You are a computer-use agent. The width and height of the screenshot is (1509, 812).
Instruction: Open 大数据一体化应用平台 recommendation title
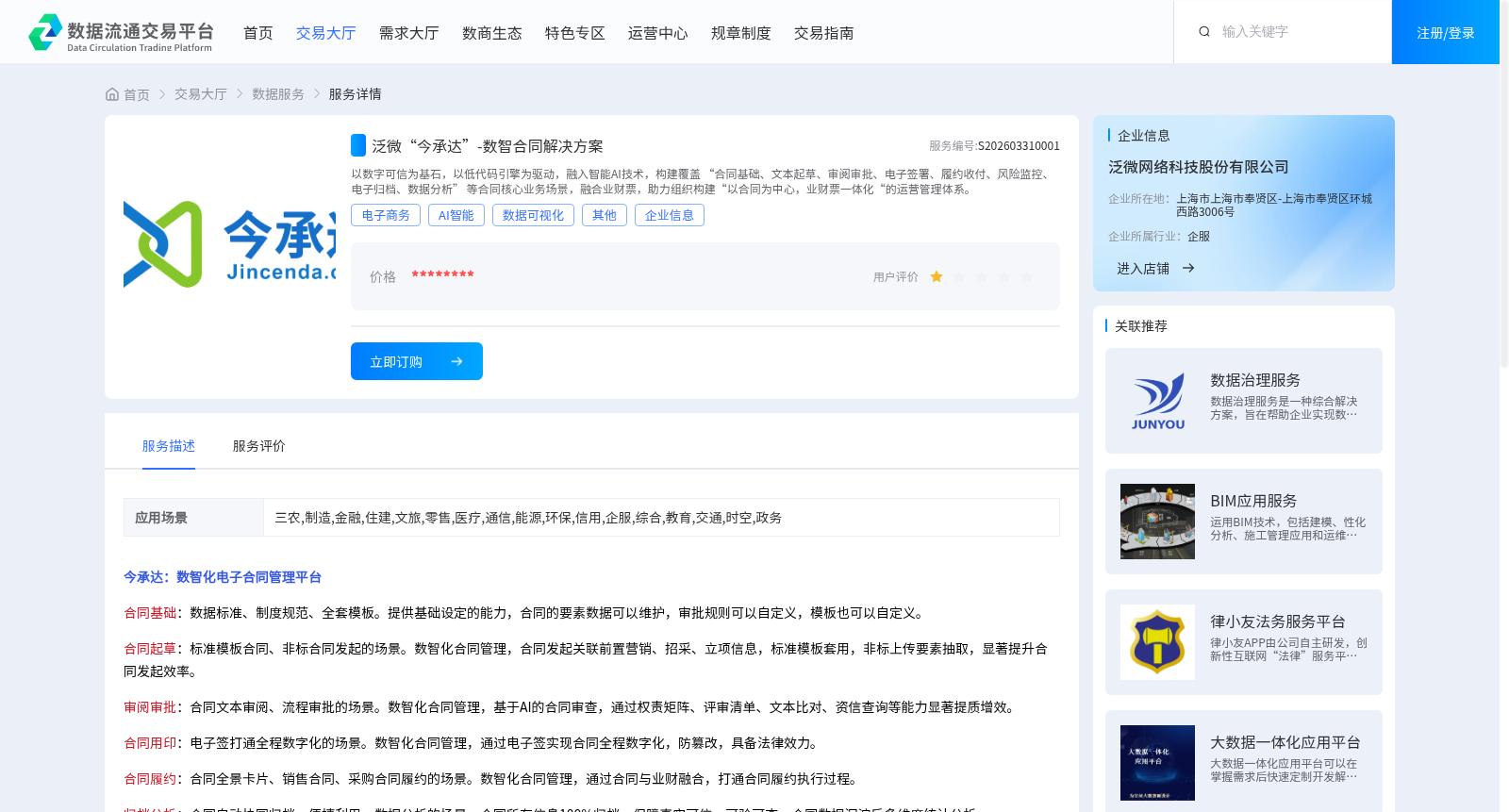(1285, 742)
